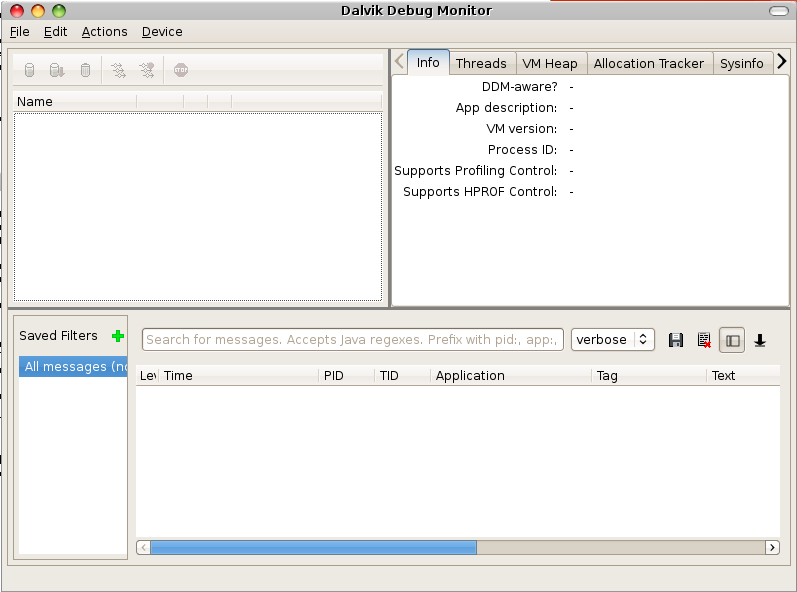Click the title bar pill button
Image resolution: width=797 pixels, height=592 pixels.
pos(779,11)
